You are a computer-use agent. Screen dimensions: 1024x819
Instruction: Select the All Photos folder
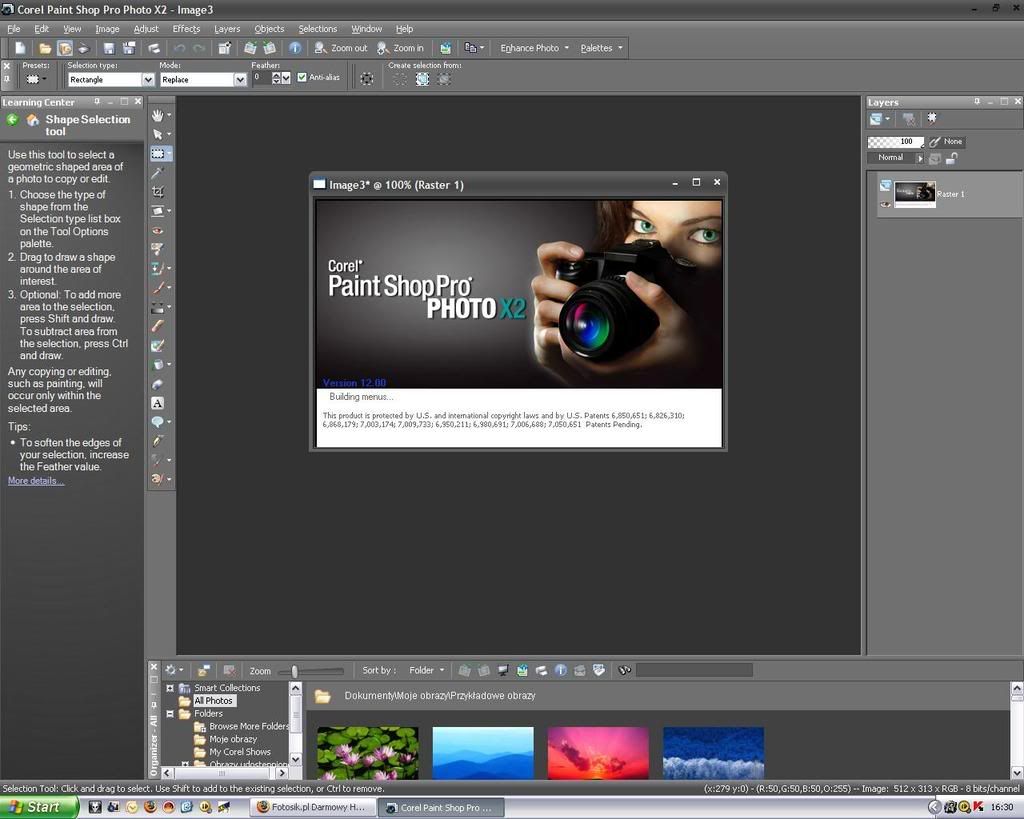[x=213, y=701]
